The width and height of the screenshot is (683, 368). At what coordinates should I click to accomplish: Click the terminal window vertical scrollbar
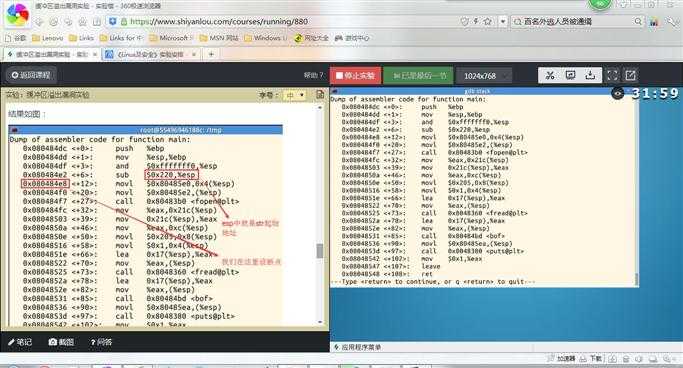(636, 279)
